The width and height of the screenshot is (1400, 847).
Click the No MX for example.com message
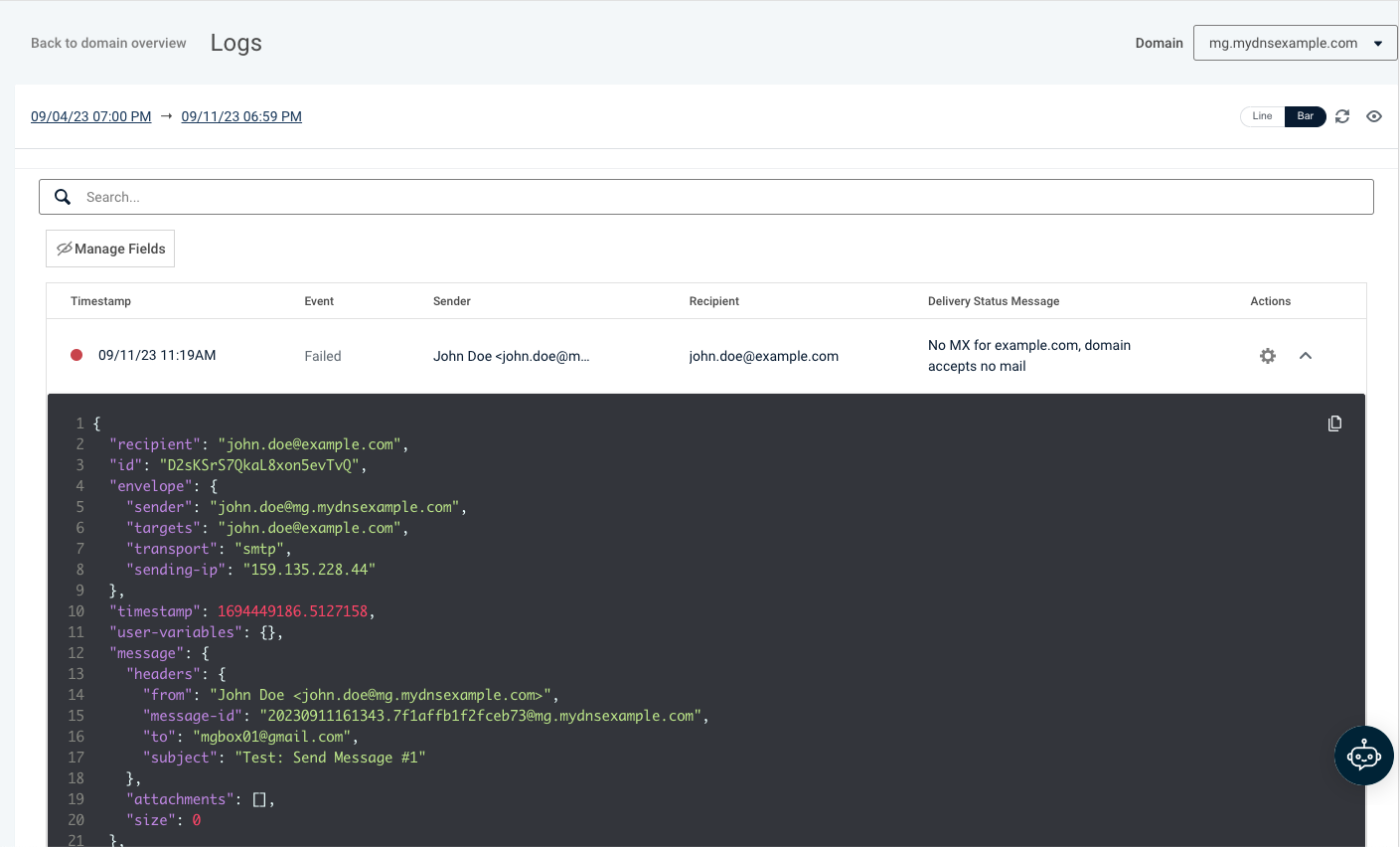(1029, 356)
